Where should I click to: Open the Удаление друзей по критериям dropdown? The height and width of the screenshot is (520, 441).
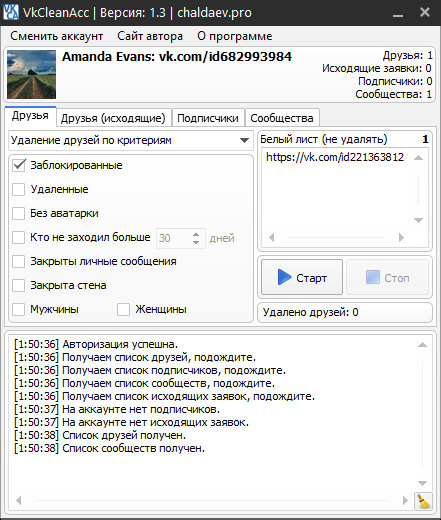(131, 140)
